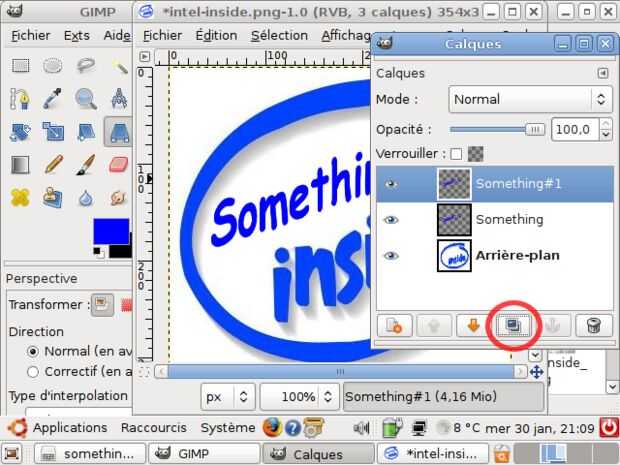This screenshot has height=465, width=620.
Task: Select the Perspective Clone stamp tool
Action: pos(53,197)
